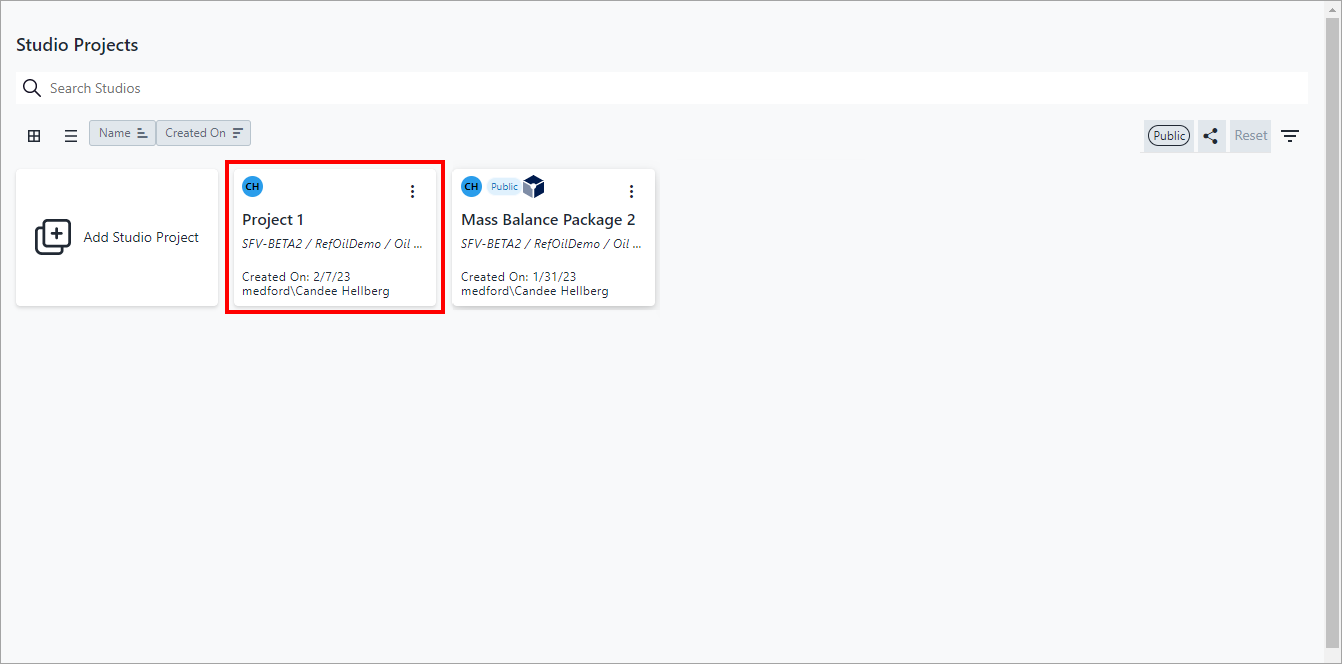Toggle sort by Name
1342x664 pixels.
click(x=122, y=133)
